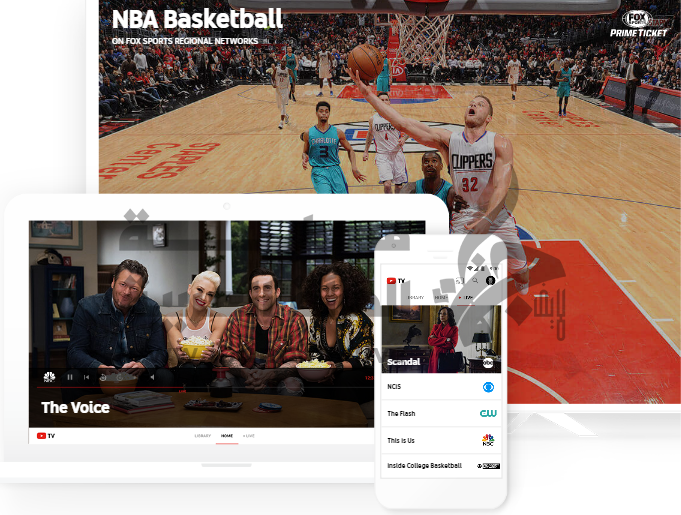Screen dimensions: 681x515
Task: Click the NBC peacock logo in tablet player
Action: click(x=49, y=376)
